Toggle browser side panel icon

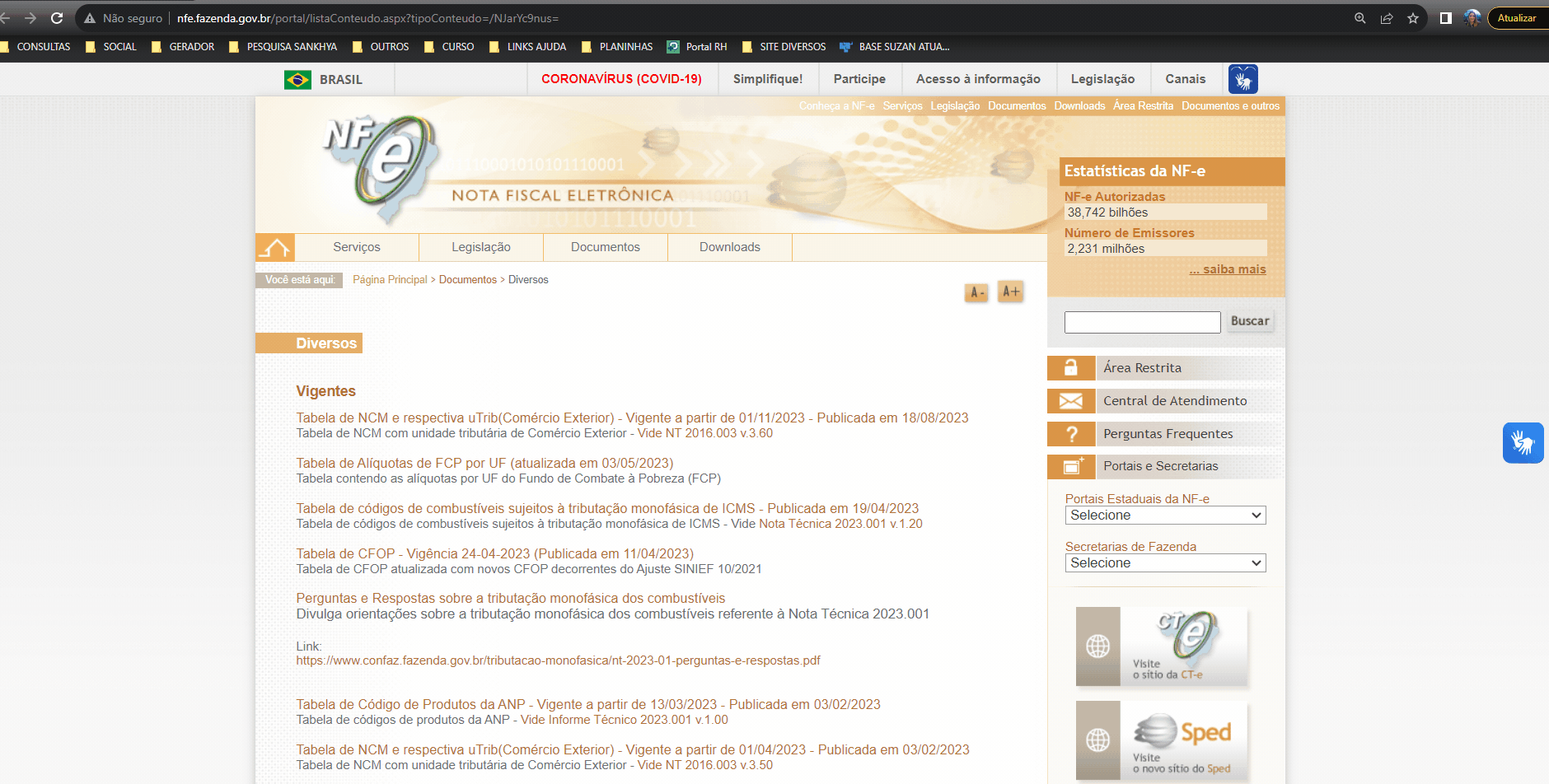click(1445, 18)
